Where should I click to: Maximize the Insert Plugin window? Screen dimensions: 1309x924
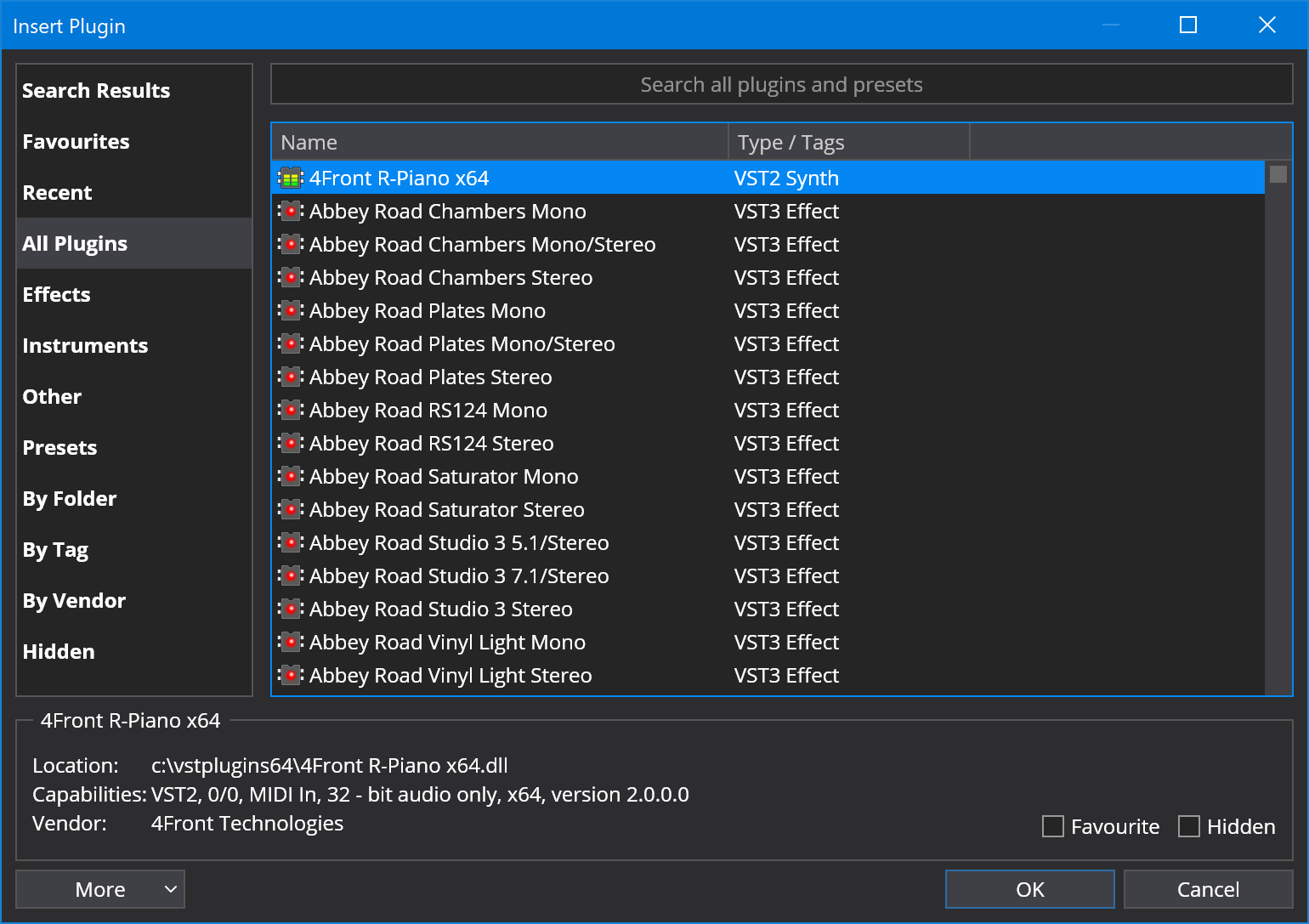(1188, 25)
